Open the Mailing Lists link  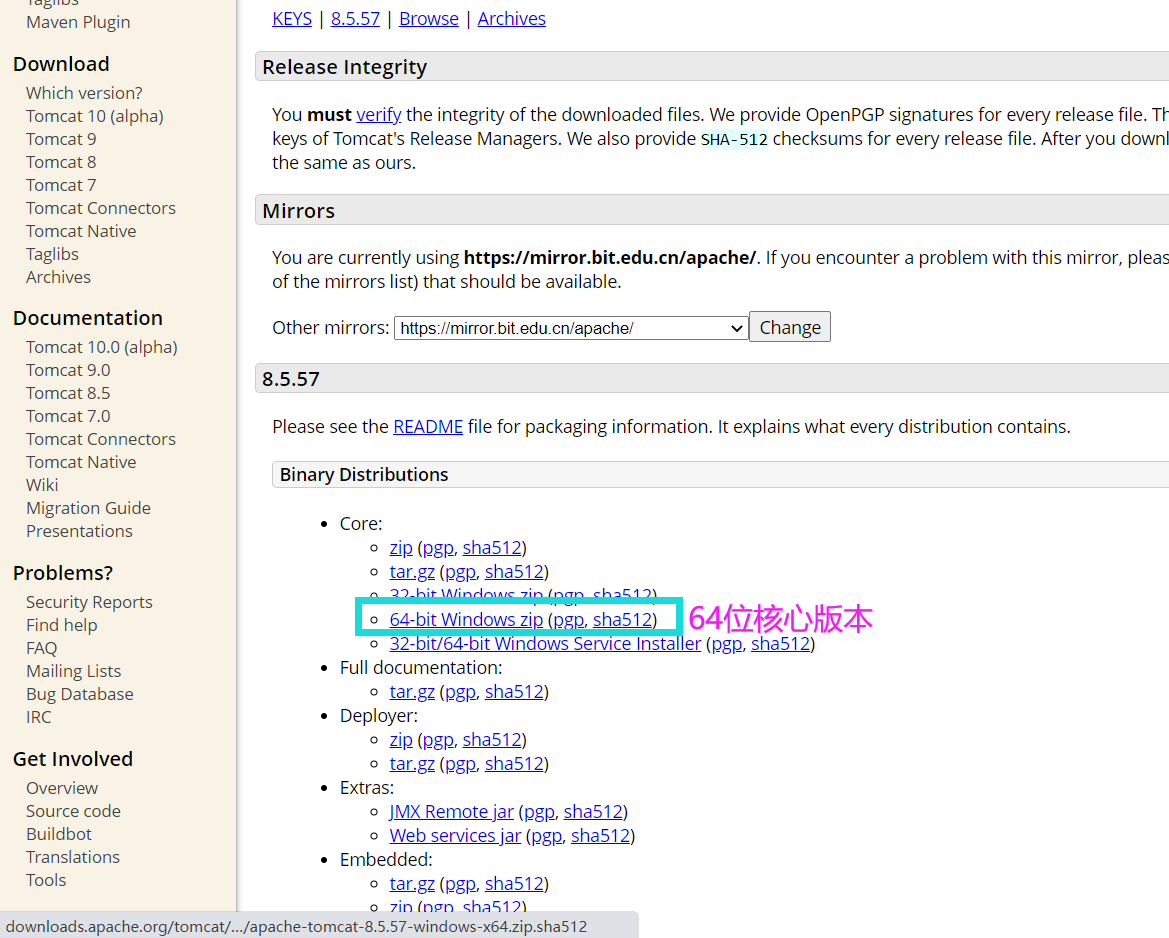tap(74, 672)
